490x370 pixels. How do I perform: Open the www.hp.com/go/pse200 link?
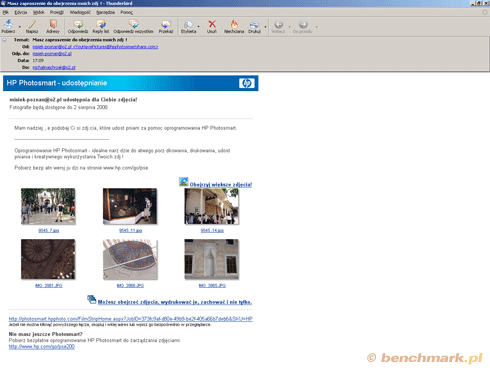[42, 346]
